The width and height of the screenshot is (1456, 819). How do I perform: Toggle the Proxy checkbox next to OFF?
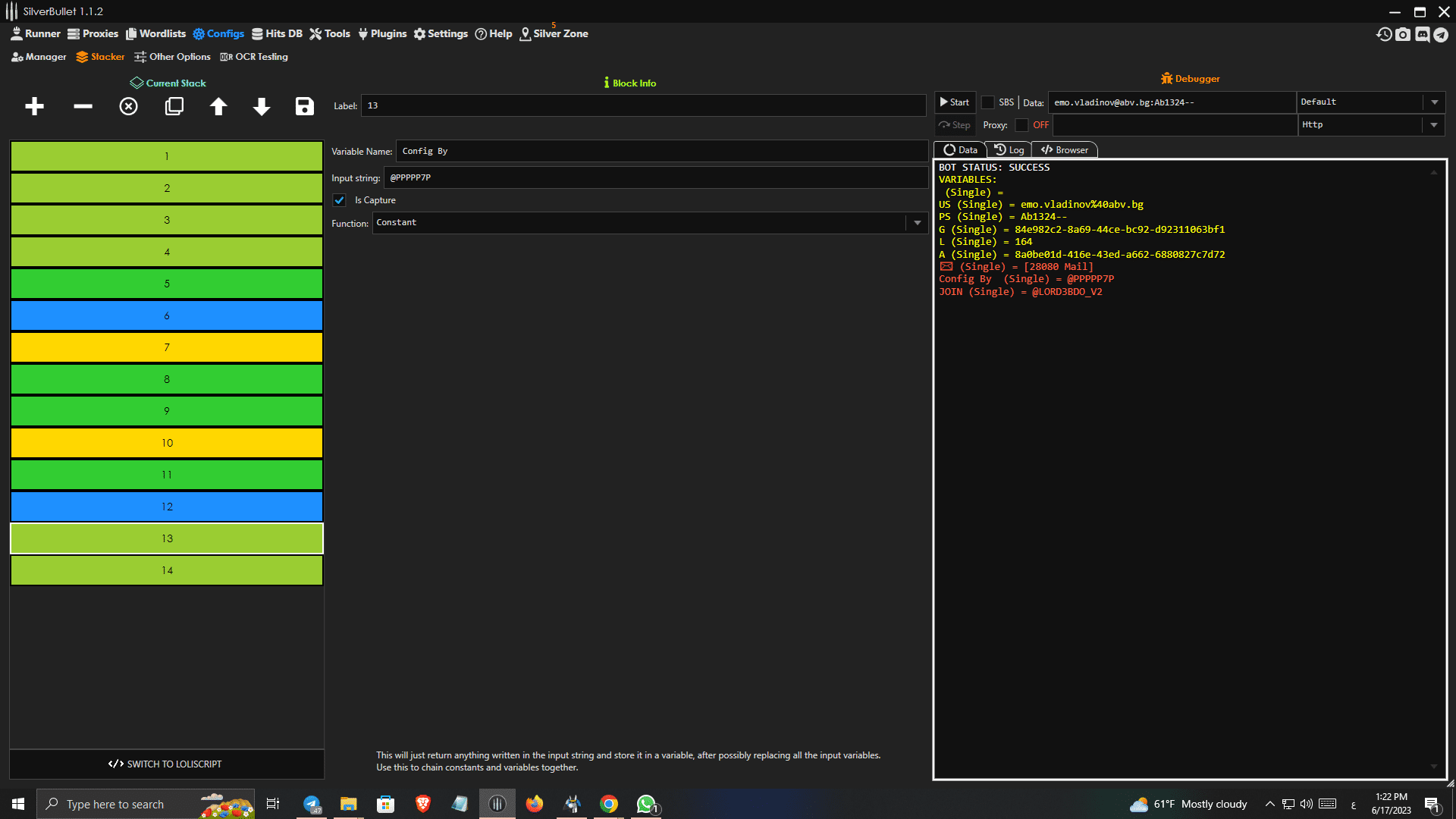1021,125
